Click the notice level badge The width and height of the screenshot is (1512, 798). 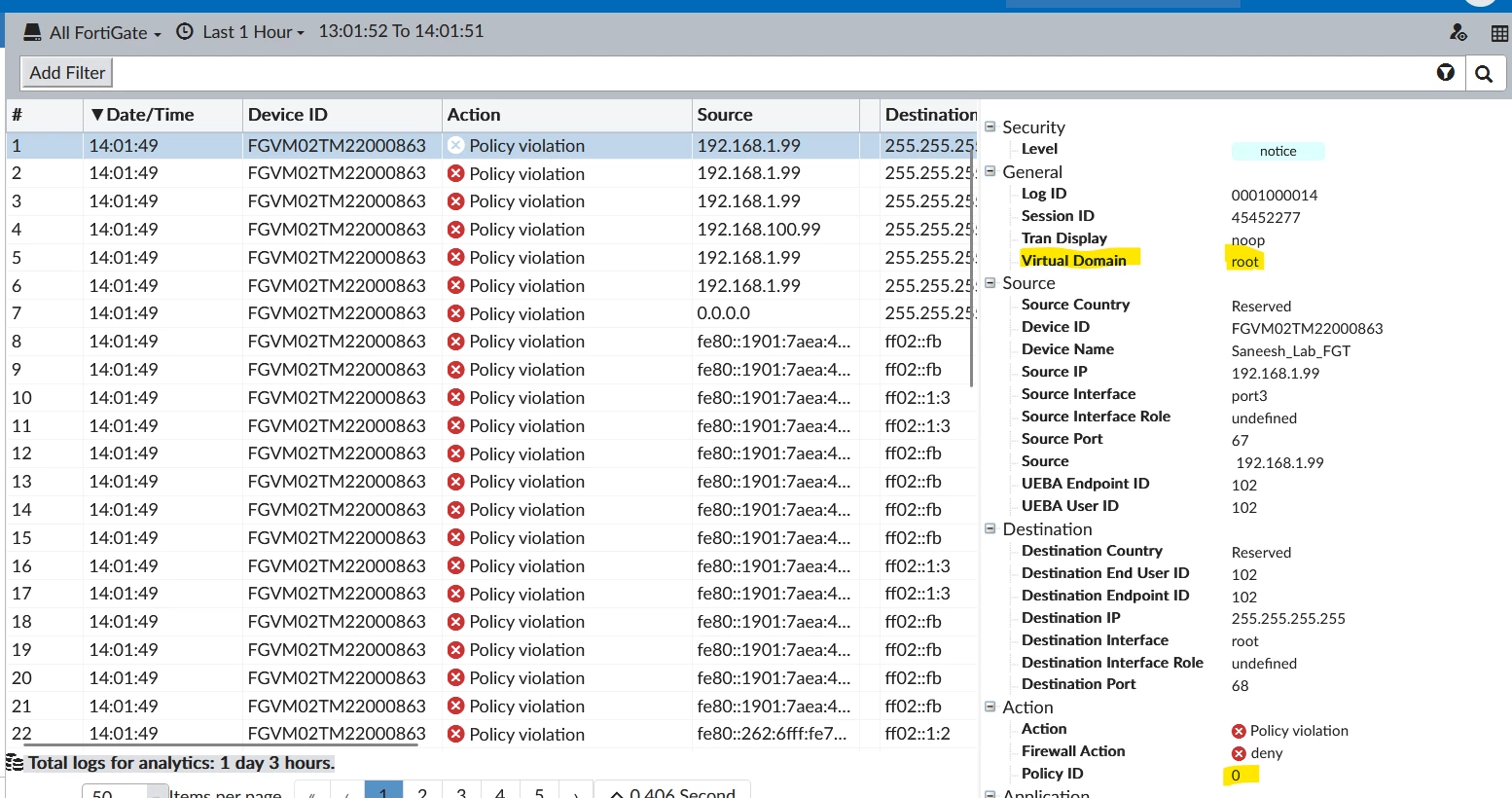[1278, 151]
